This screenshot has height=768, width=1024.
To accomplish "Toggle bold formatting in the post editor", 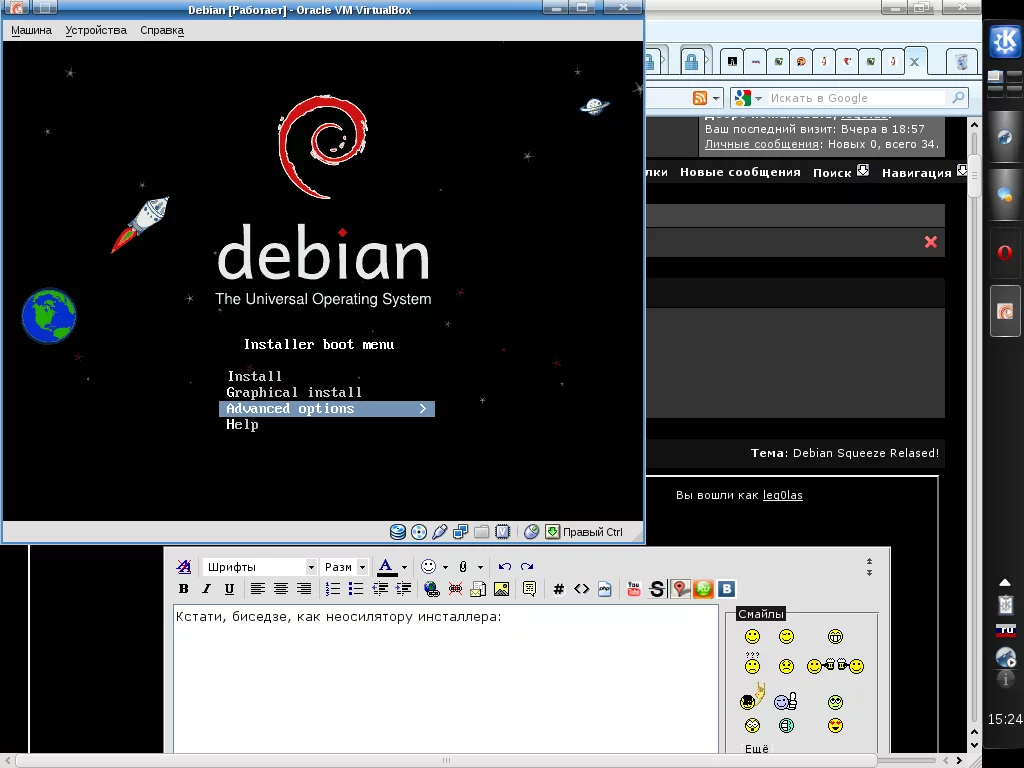I will [184, 589].
